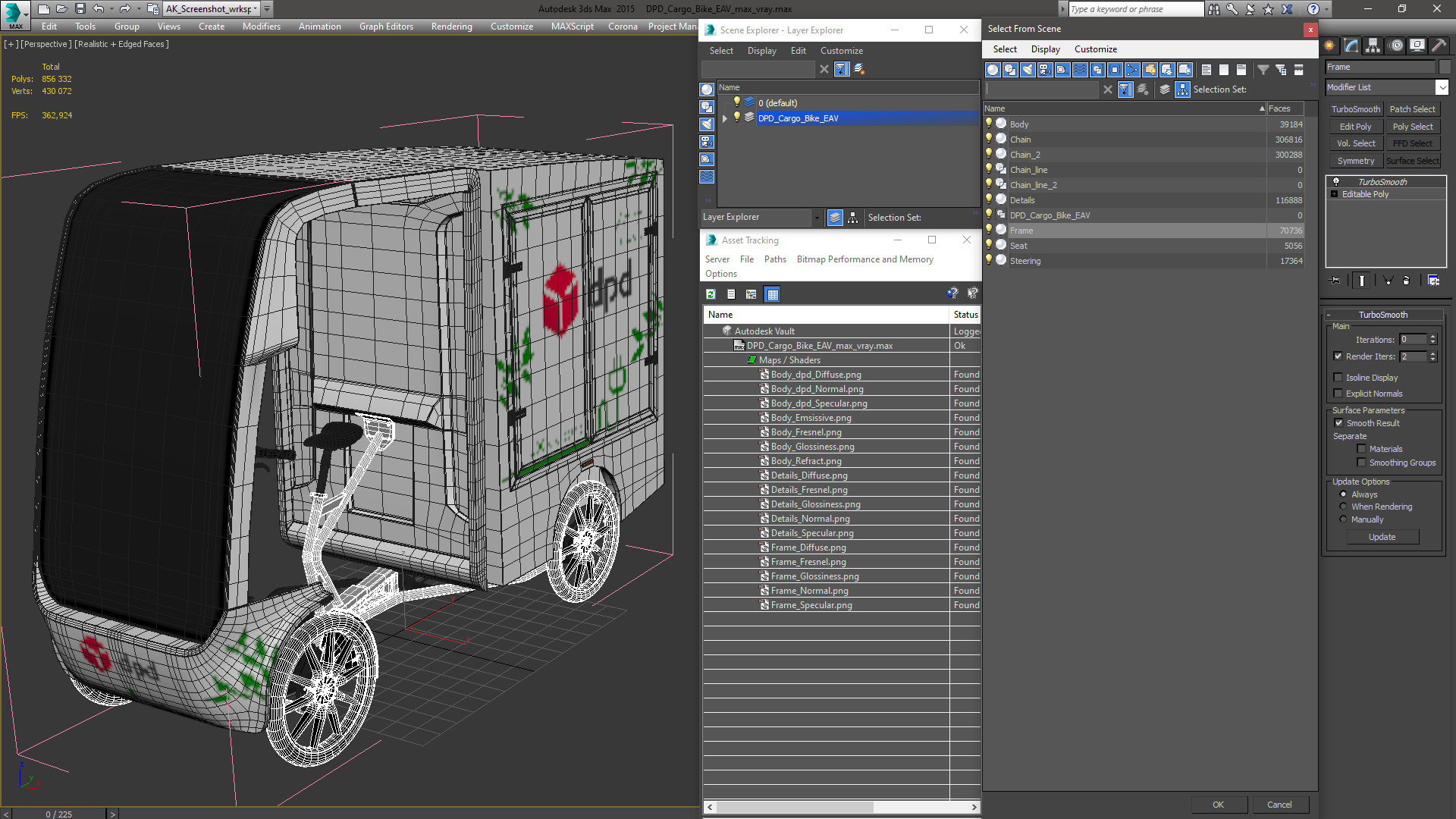Image resolution: width=1456 pixels, height=819 pixels.
Task: Toggle TurboSmooth modifier lightbulb in stack
Action: 1336,181
